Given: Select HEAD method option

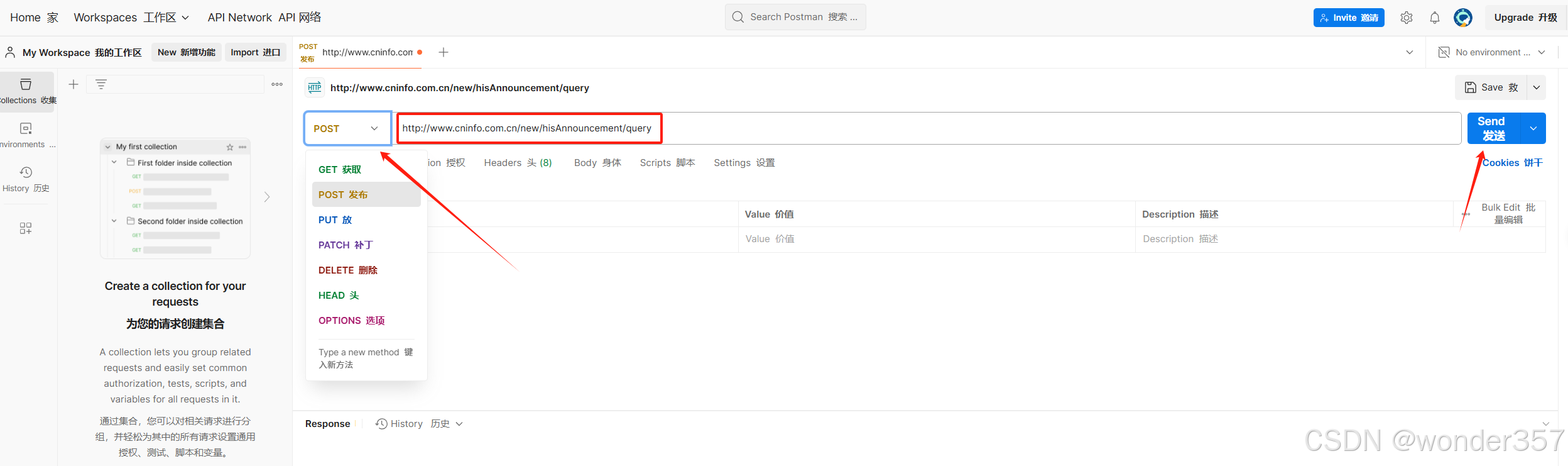Looking at the screenshot, I should point(366,296).
